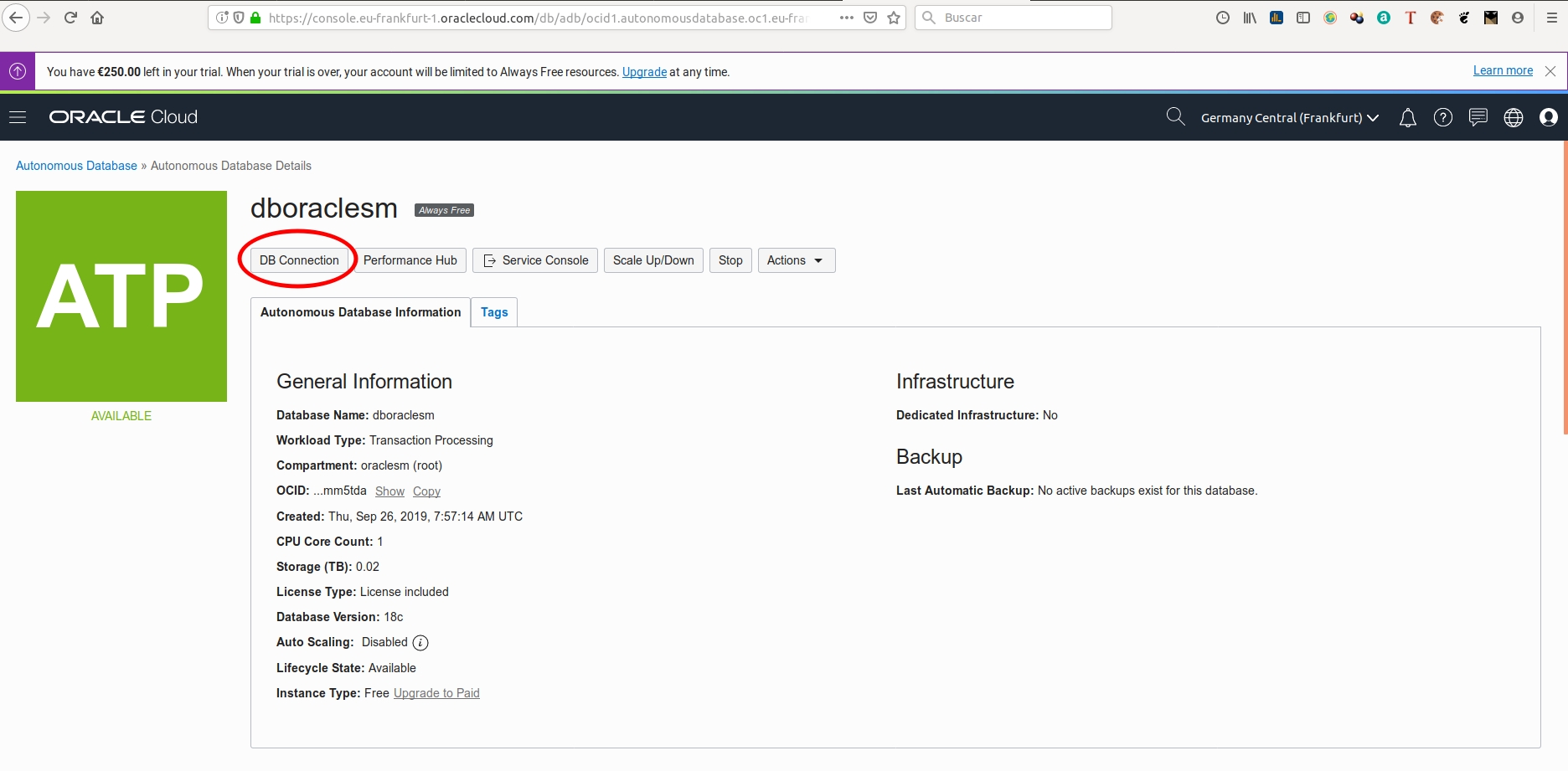Switch to the Tags tab

pos(494,312)
